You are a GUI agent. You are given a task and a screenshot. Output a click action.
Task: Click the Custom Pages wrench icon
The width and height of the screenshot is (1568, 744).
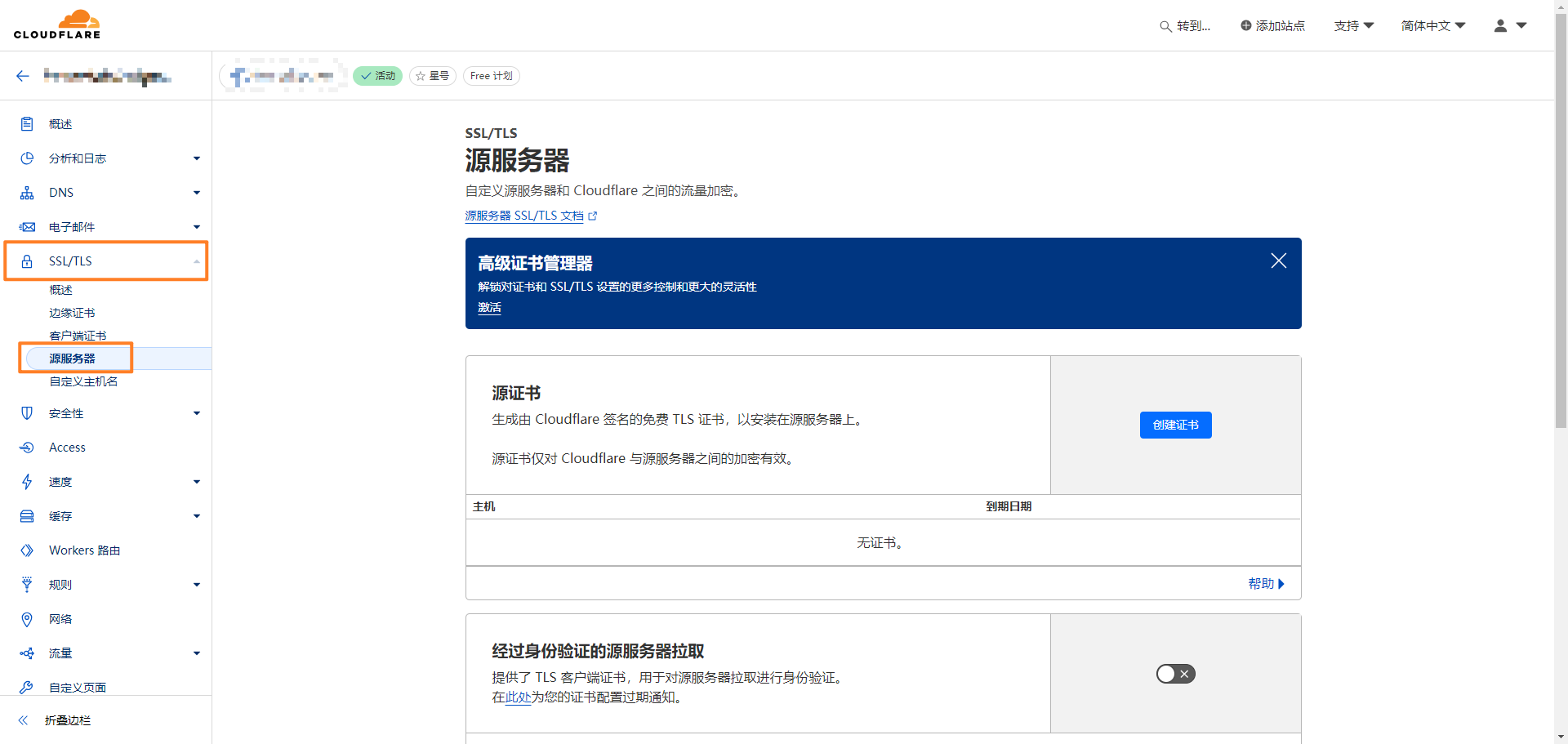27,688
